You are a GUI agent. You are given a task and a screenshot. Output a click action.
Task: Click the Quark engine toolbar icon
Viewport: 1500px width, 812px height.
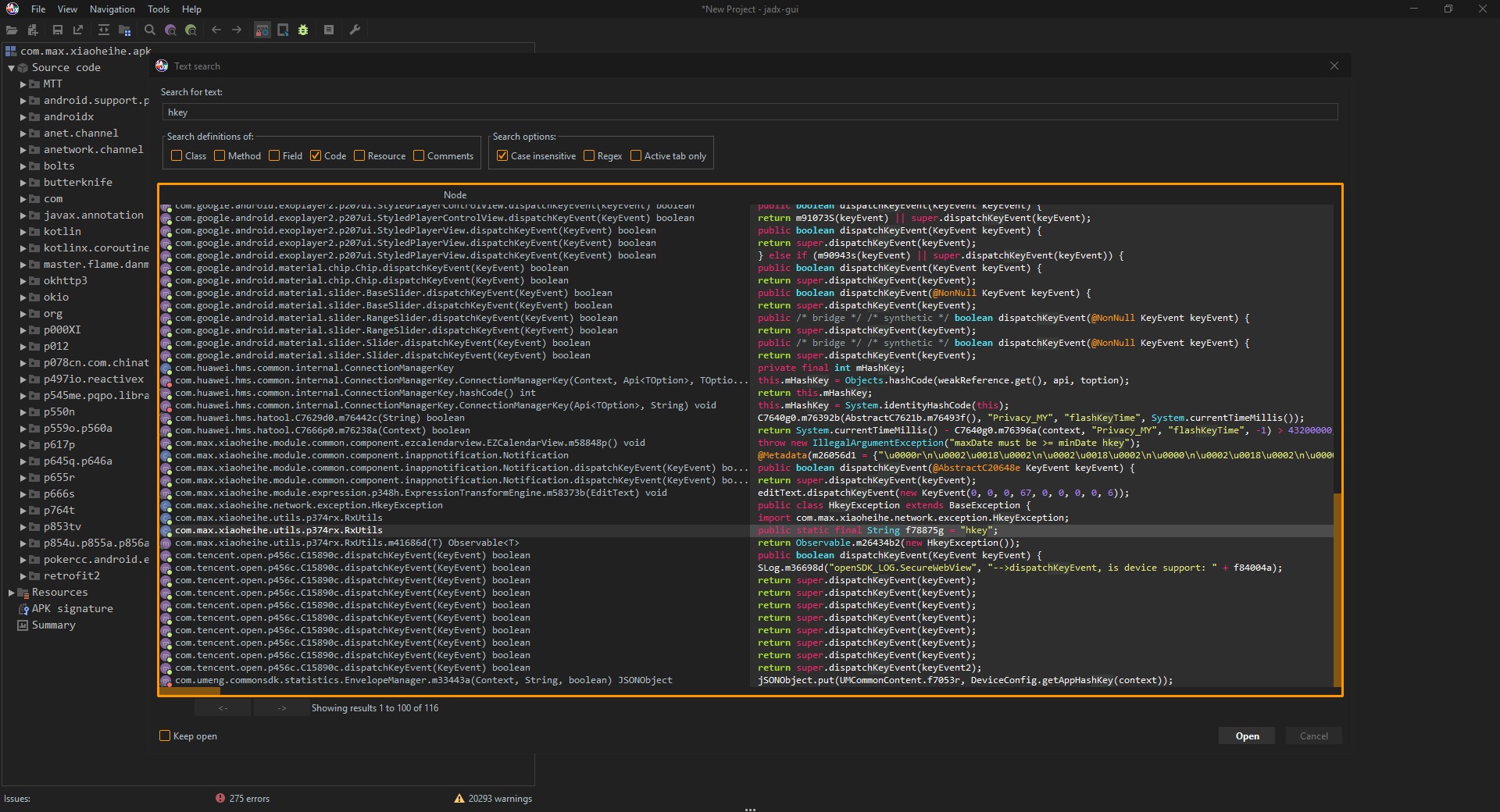point(283,30)
